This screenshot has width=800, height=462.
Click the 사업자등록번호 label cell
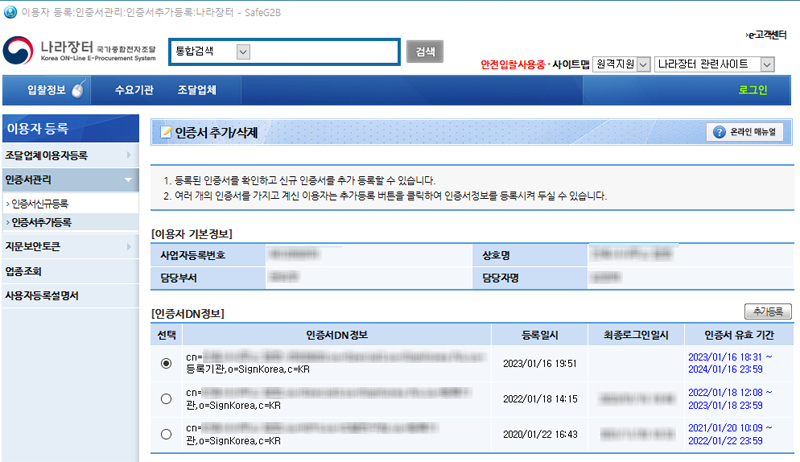[x=208, y=255]
